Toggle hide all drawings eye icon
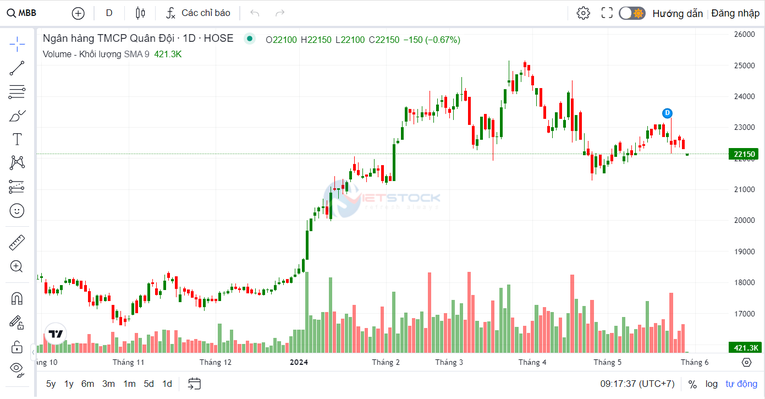Viewport: 765px width, 399px height. (17, 370)
